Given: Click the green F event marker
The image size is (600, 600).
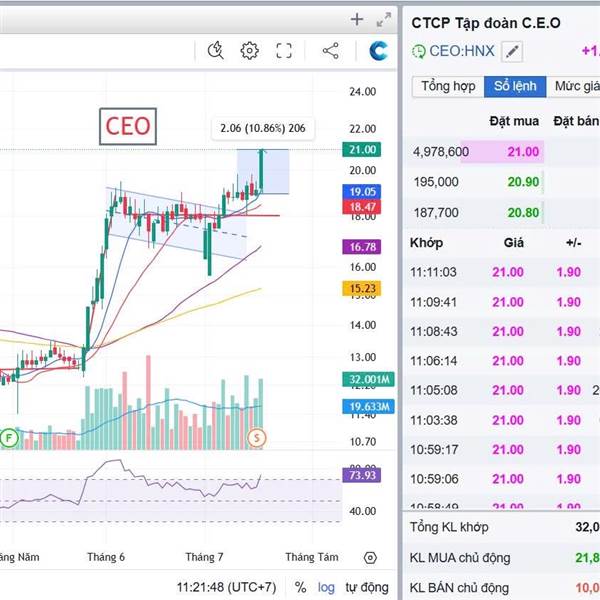Looking at the screenshot, I should coord(9,437).
